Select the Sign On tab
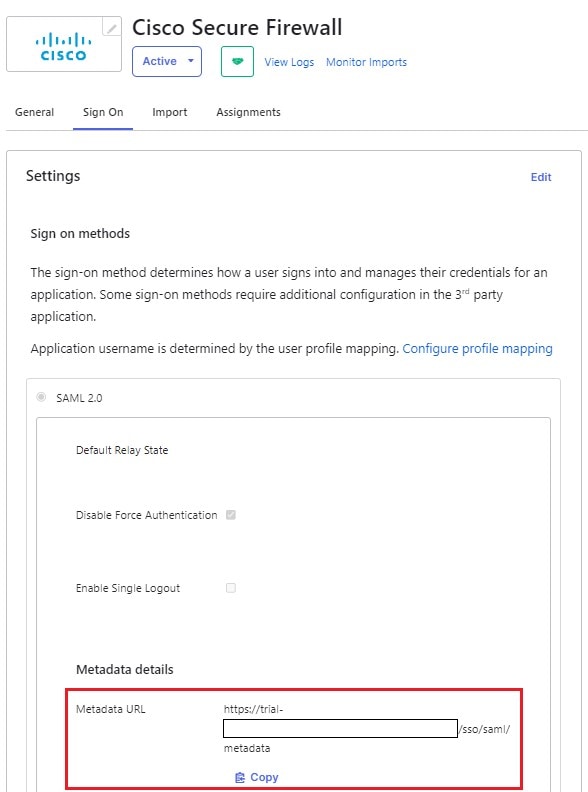Image resolution: width=588 pixels, height=792 pixels. coord(103,112)
